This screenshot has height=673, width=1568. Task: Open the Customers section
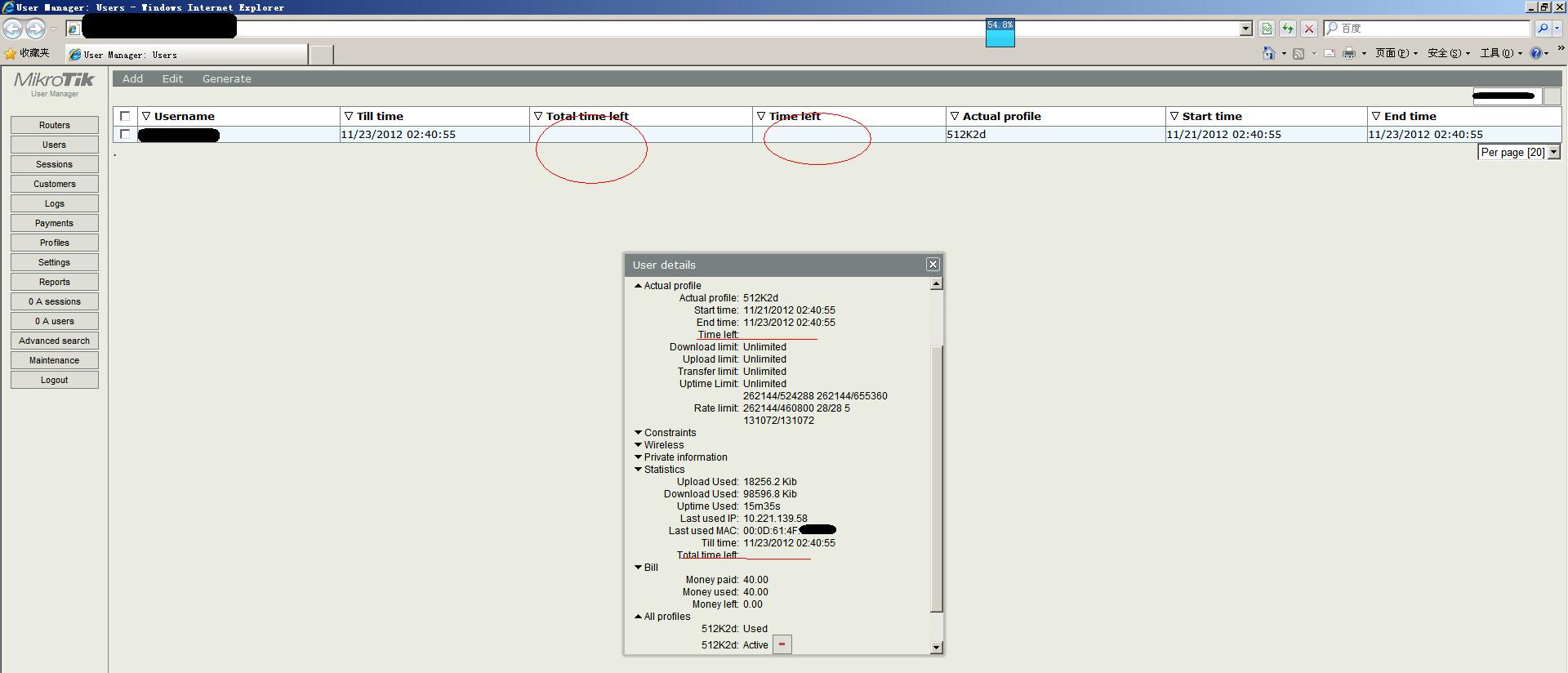55,184
